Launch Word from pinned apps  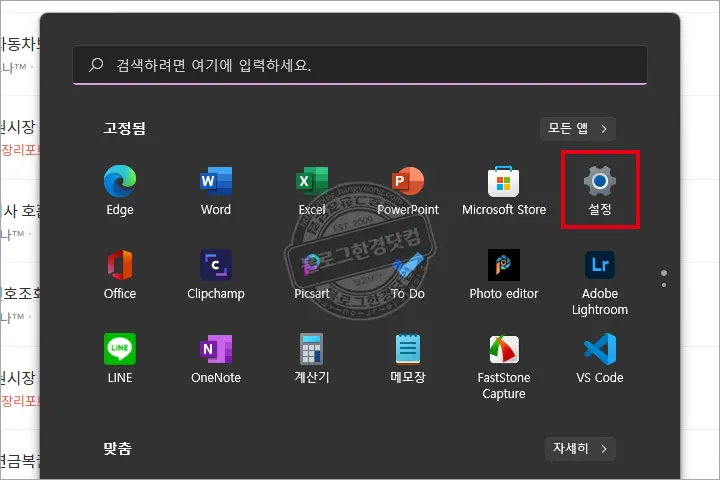216,190
